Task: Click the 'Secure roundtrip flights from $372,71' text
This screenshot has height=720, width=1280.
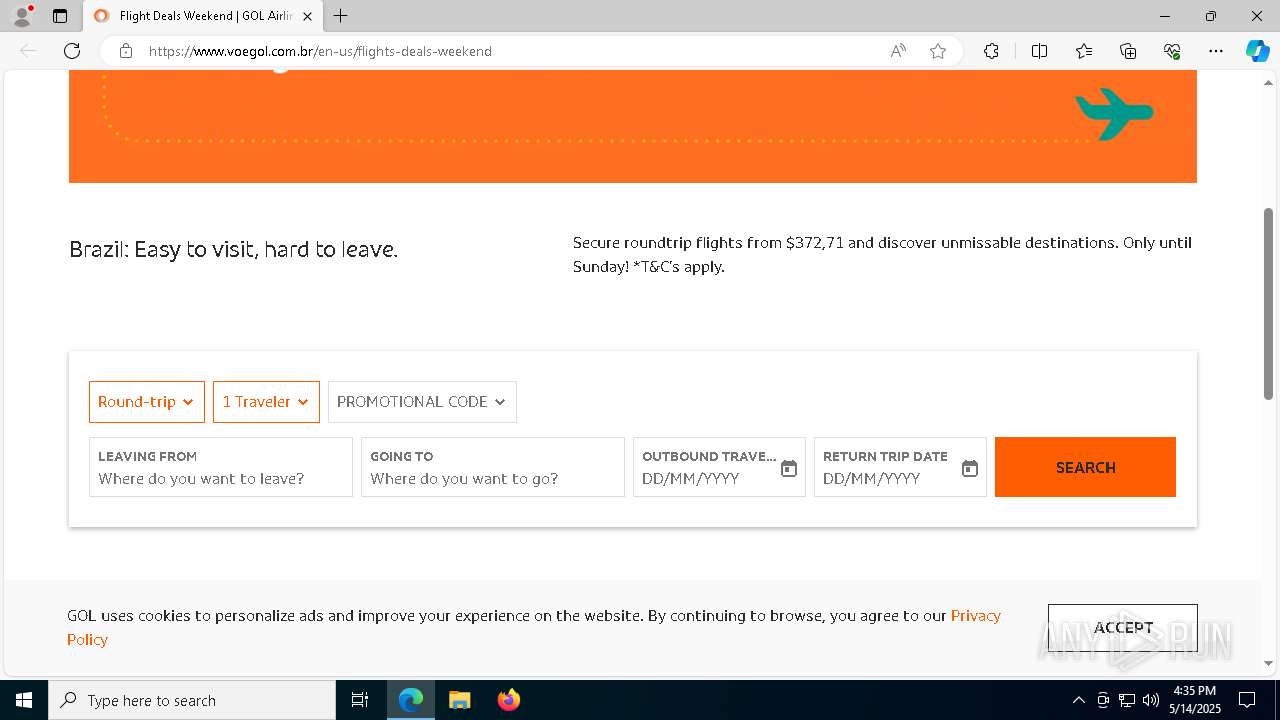Action: [708, 242]
